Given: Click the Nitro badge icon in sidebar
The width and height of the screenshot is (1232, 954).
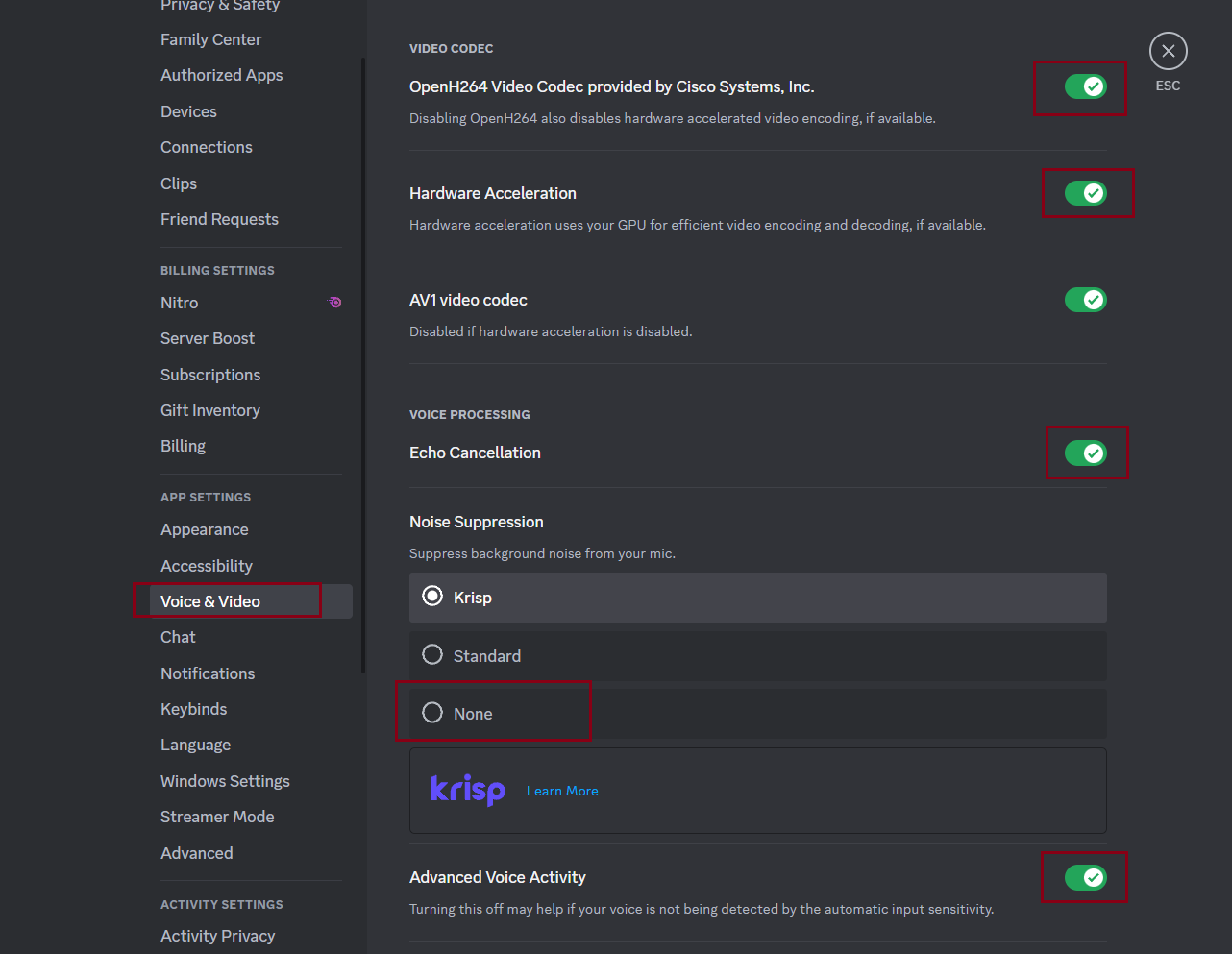Looking at the screenshot, I should point(334,303).
